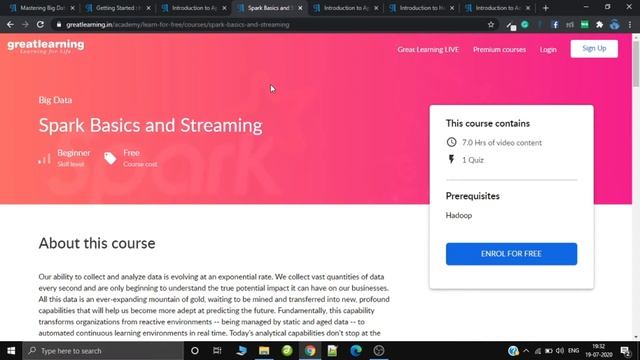Screen dimensions: 640x360
Task: Launch Microsoft Edge from taskbar
Action: [x=356, y=351]
